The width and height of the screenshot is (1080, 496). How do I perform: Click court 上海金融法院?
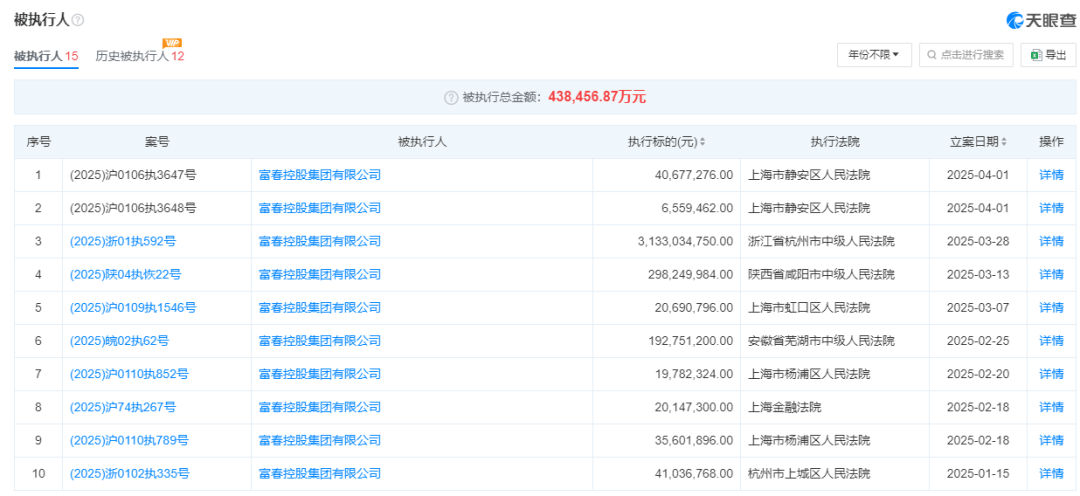(x=784, y=407)
